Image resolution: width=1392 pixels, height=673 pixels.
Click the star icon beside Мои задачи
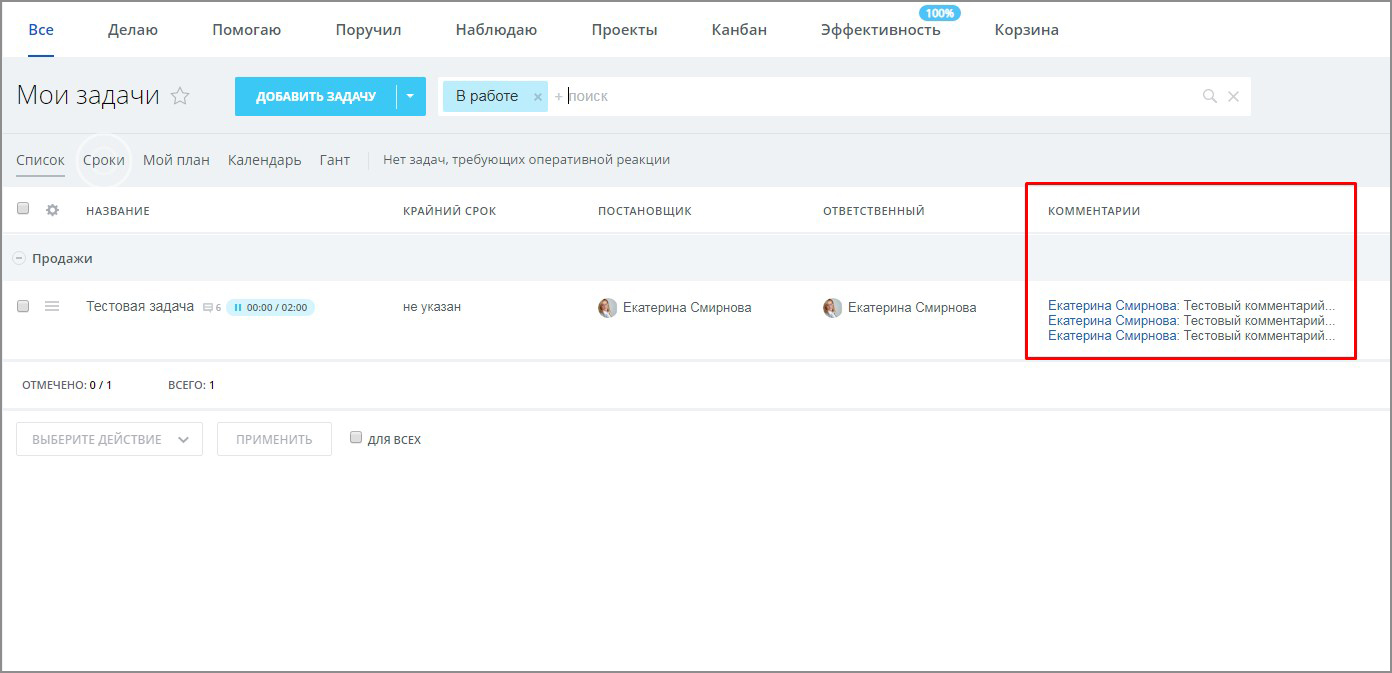click(180, 96)
